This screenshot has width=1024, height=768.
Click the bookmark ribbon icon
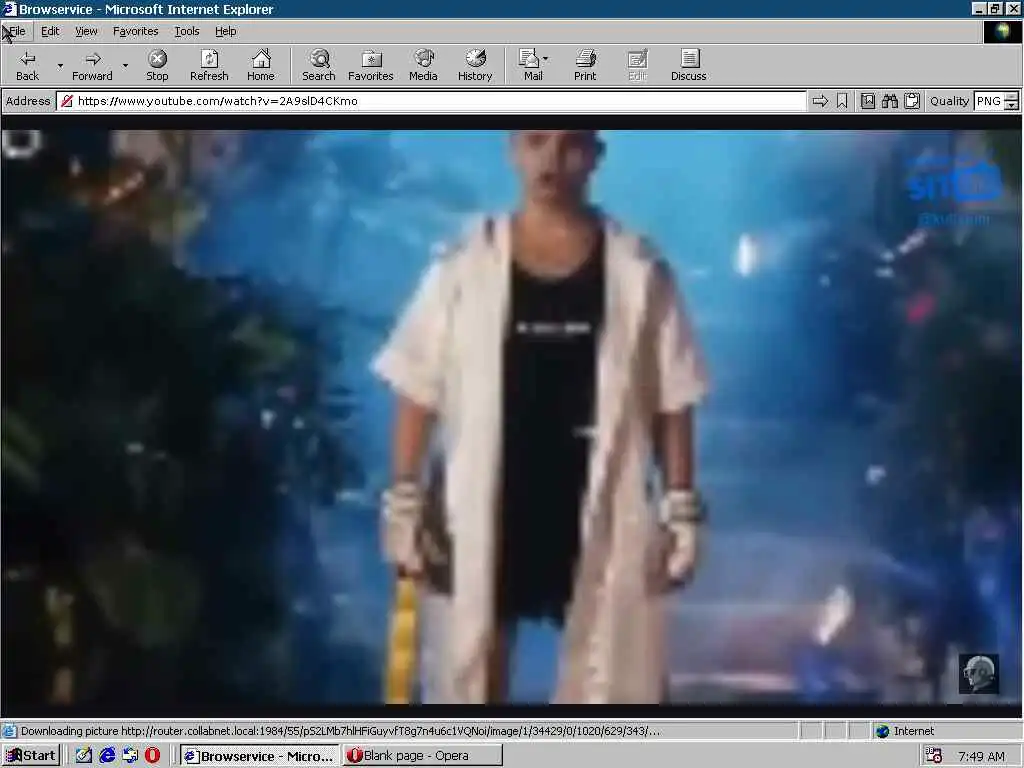coord(842,101)
